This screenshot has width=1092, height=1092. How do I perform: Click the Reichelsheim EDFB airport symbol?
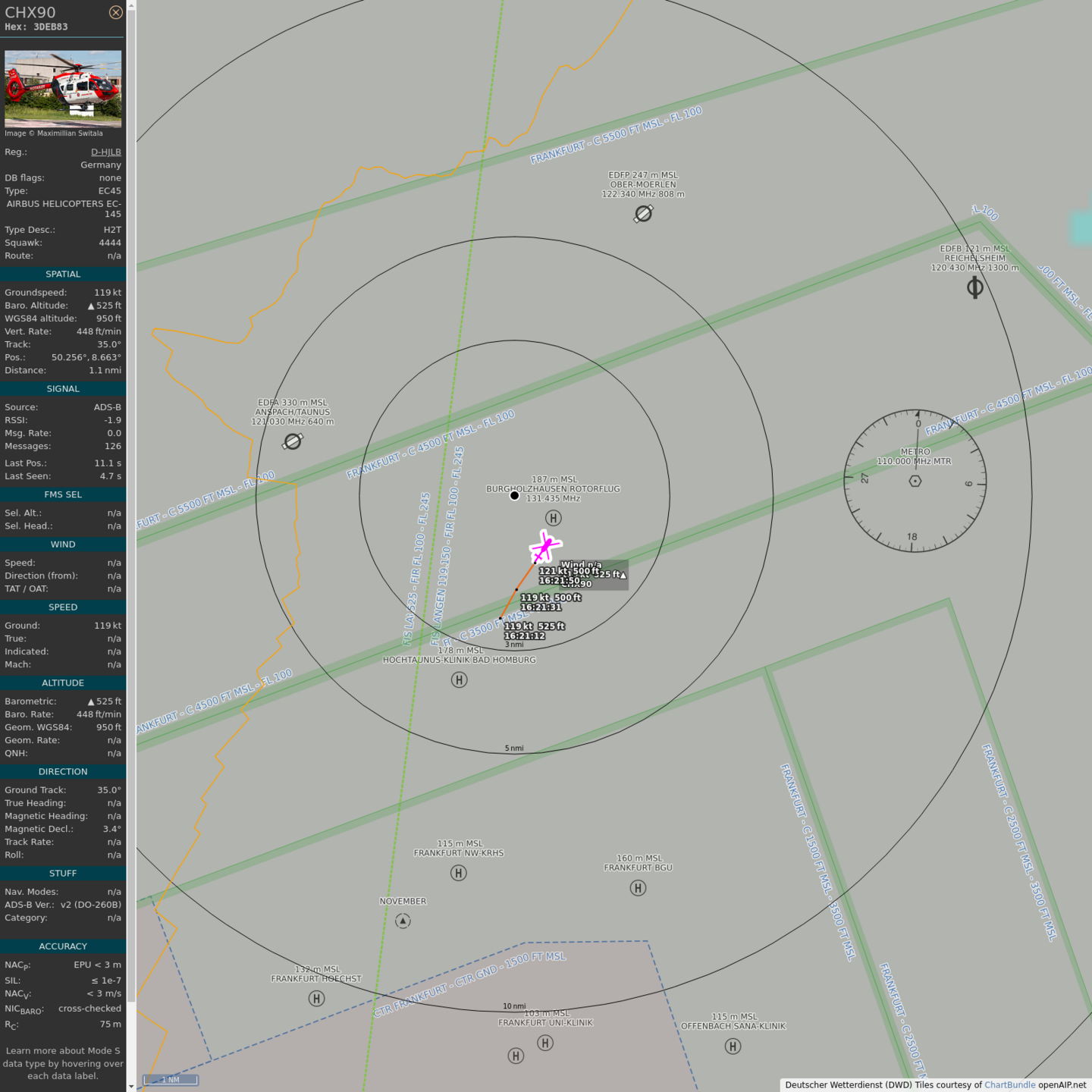(975, 287)
